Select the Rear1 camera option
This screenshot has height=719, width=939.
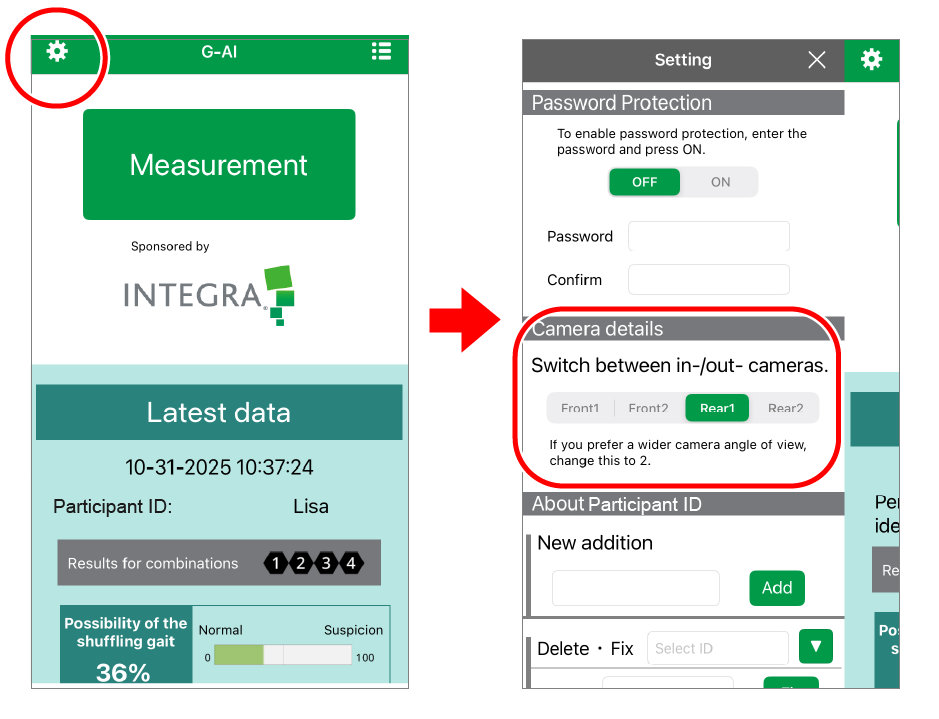tap(717, 408)
